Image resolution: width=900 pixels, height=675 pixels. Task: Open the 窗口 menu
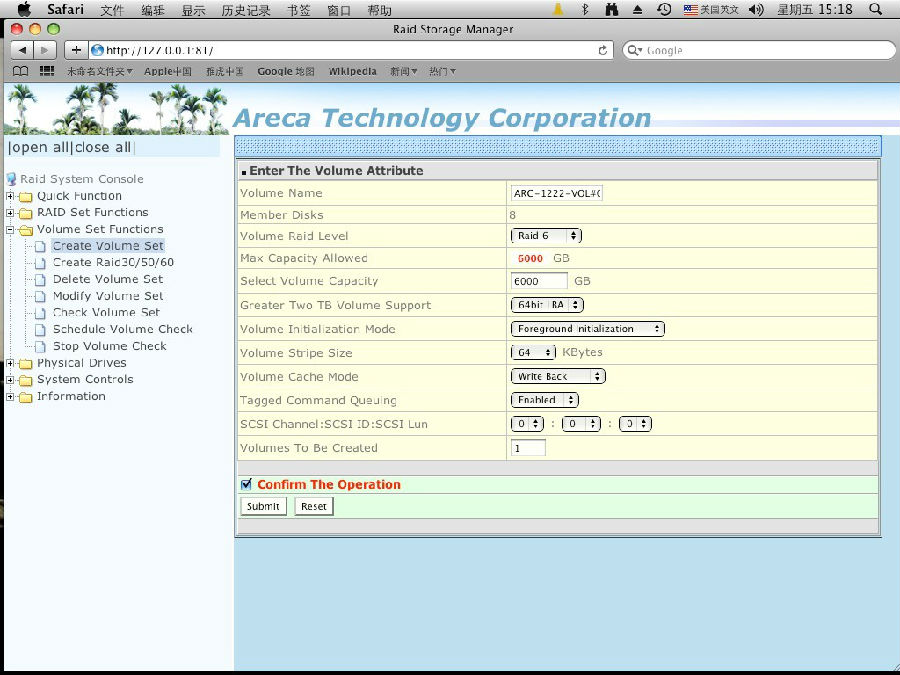[339, 10]
